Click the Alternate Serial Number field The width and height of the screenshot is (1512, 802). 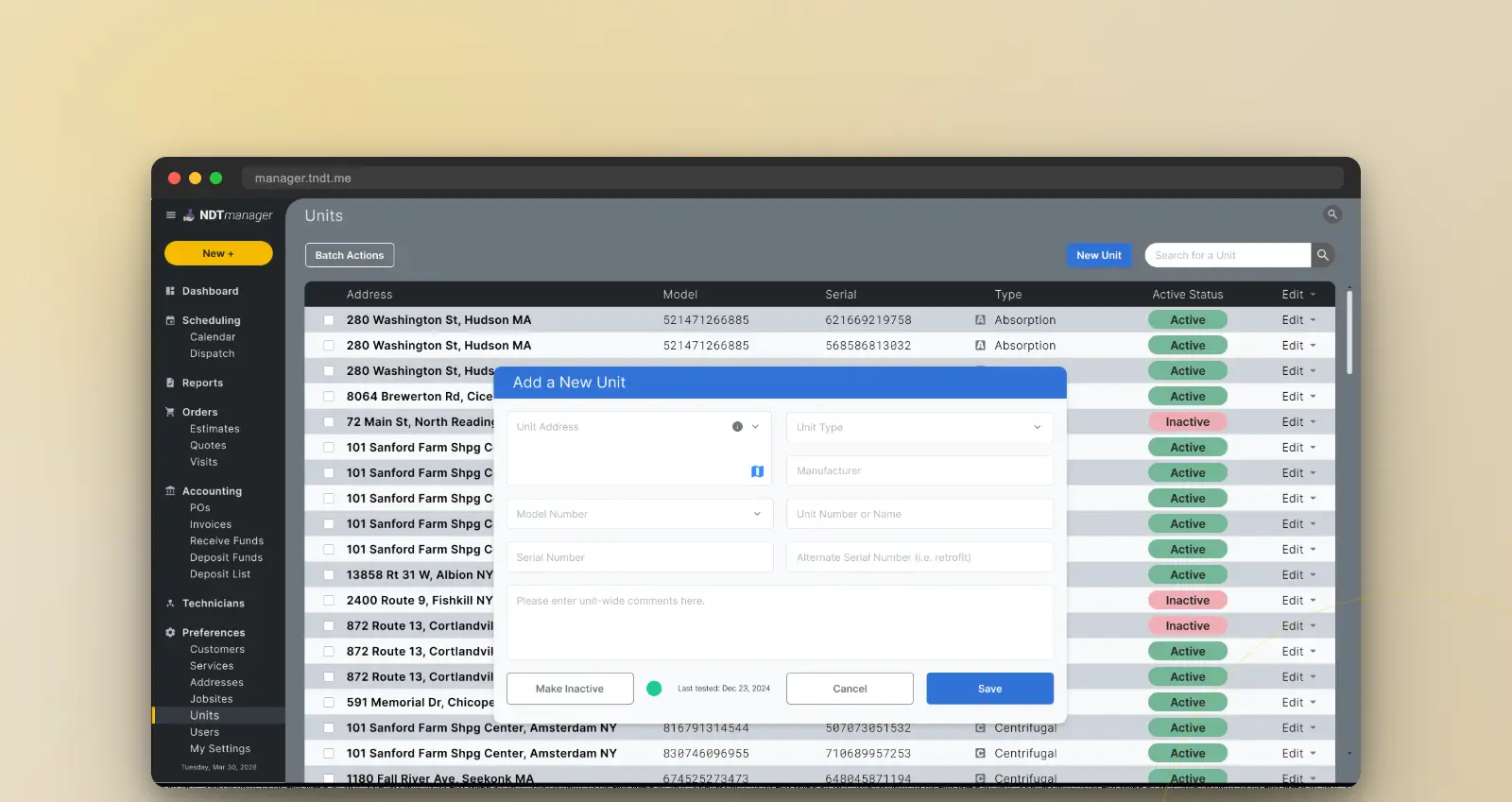point(919,557)
